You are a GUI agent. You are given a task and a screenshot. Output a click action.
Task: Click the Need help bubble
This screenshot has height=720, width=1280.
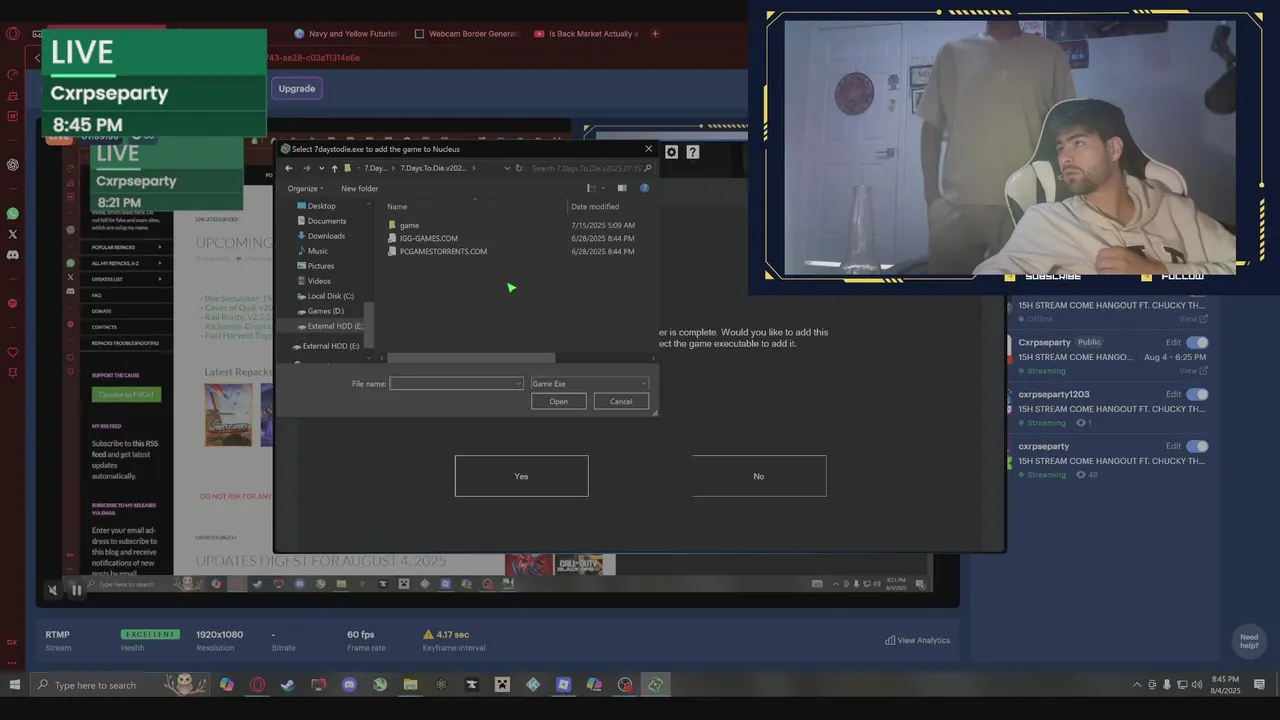pos(1249,641)
